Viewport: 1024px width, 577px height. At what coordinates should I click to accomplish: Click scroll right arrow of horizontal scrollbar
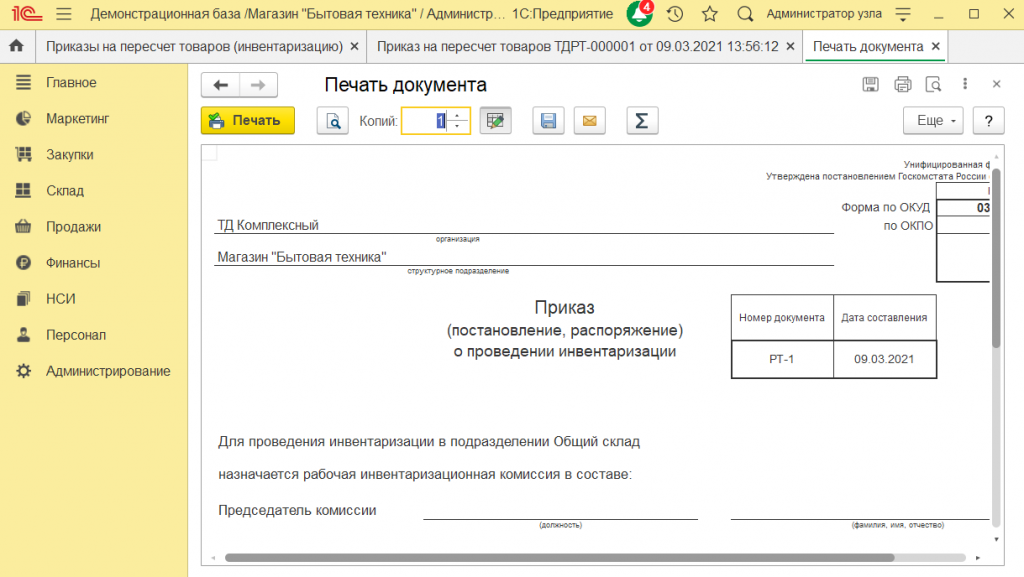(x=978, y=558)
